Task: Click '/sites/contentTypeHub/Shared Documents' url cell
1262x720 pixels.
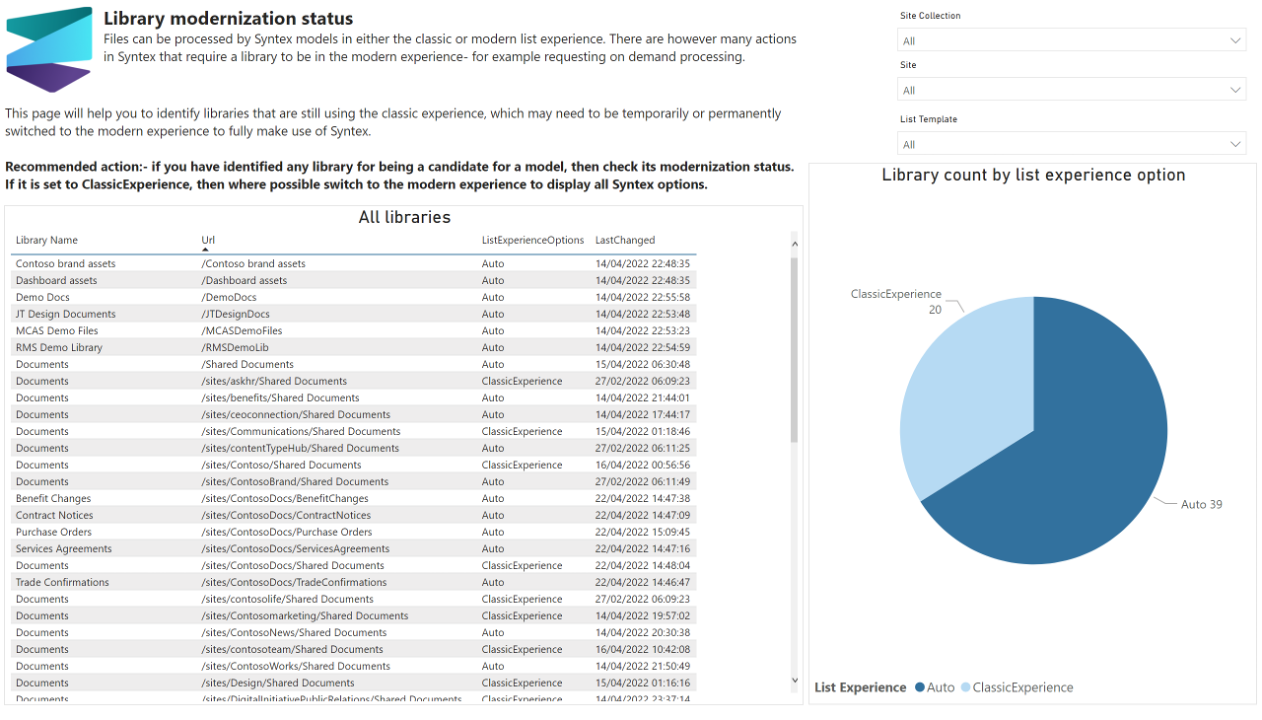Action: point(300,448)
